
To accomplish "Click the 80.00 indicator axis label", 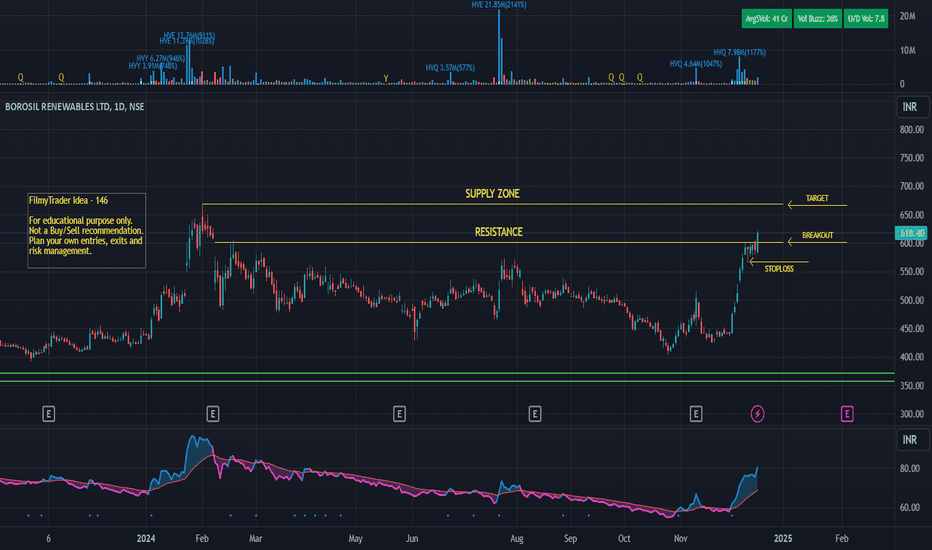I will (x=909, y=469).
